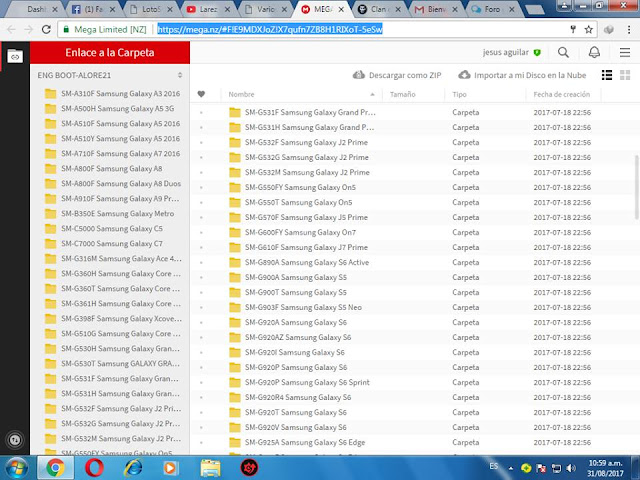Image resolution: width=640 pixels, height=480 pixels.
Task: Launch Opera from the taskbar
Action: click(94, 468)
